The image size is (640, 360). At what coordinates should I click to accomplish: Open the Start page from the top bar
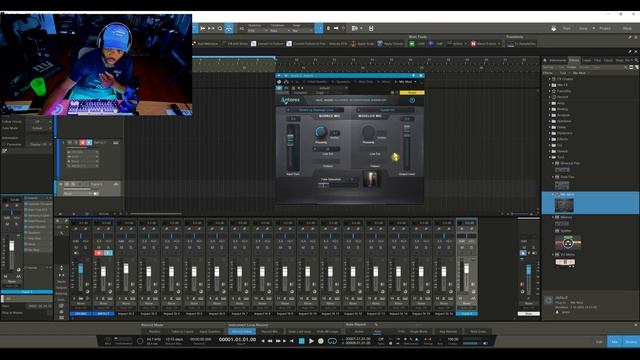tap(567, 28)
